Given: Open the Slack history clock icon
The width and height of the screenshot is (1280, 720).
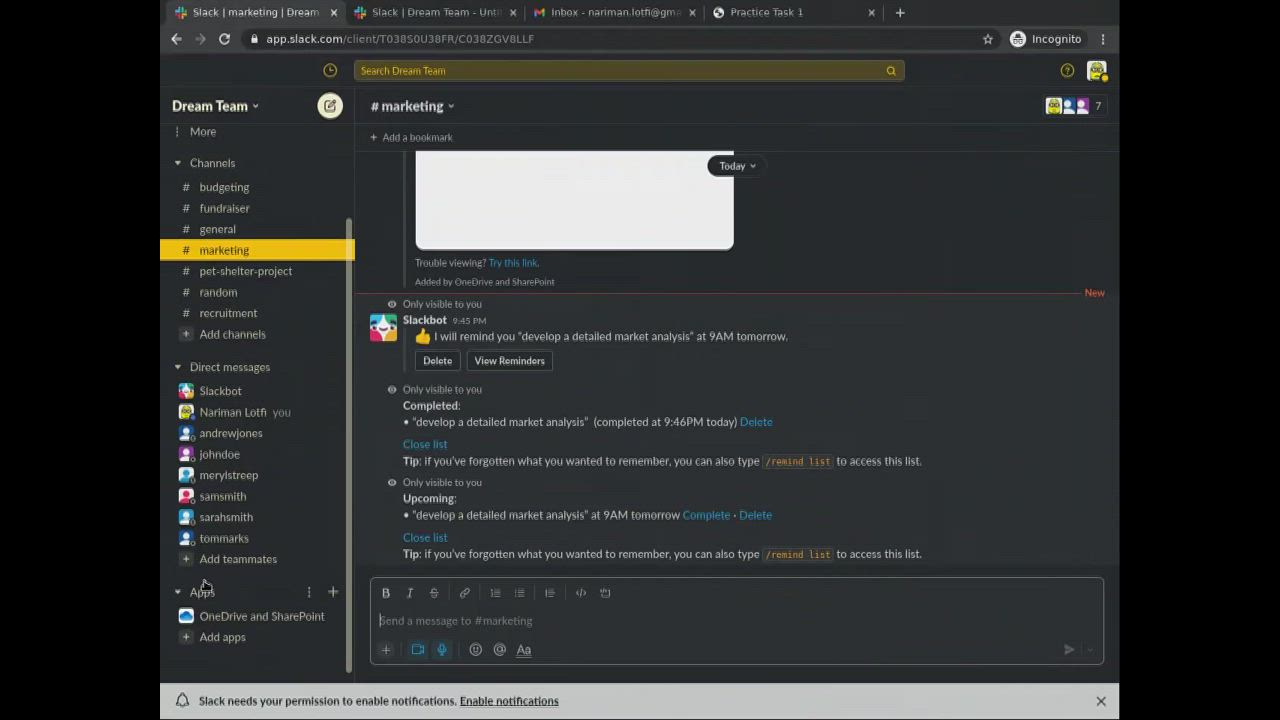Looking at the screenshot, I should [330, 70].
